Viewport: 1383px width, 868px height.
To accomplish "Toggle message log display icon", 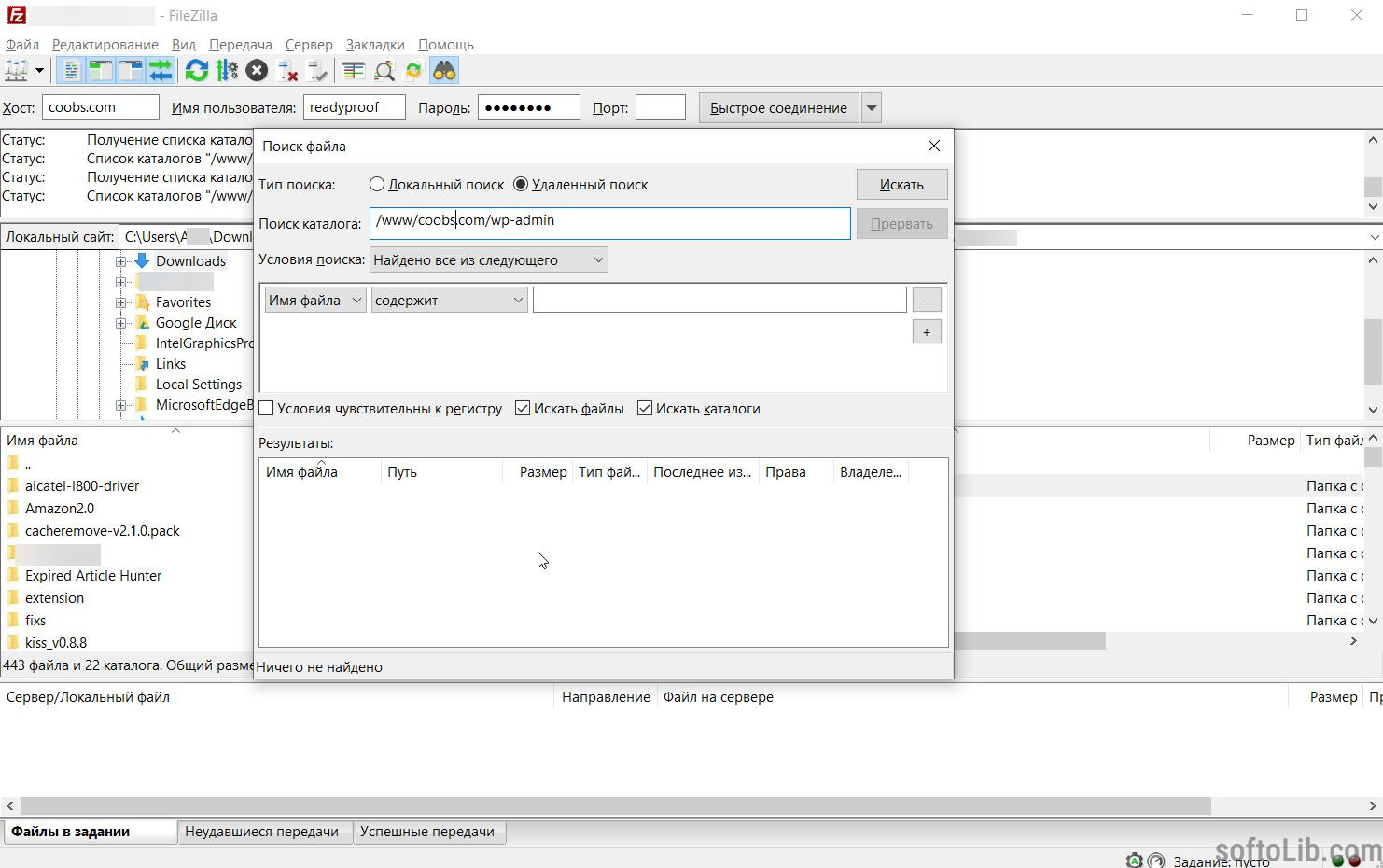I will [71, 71].
